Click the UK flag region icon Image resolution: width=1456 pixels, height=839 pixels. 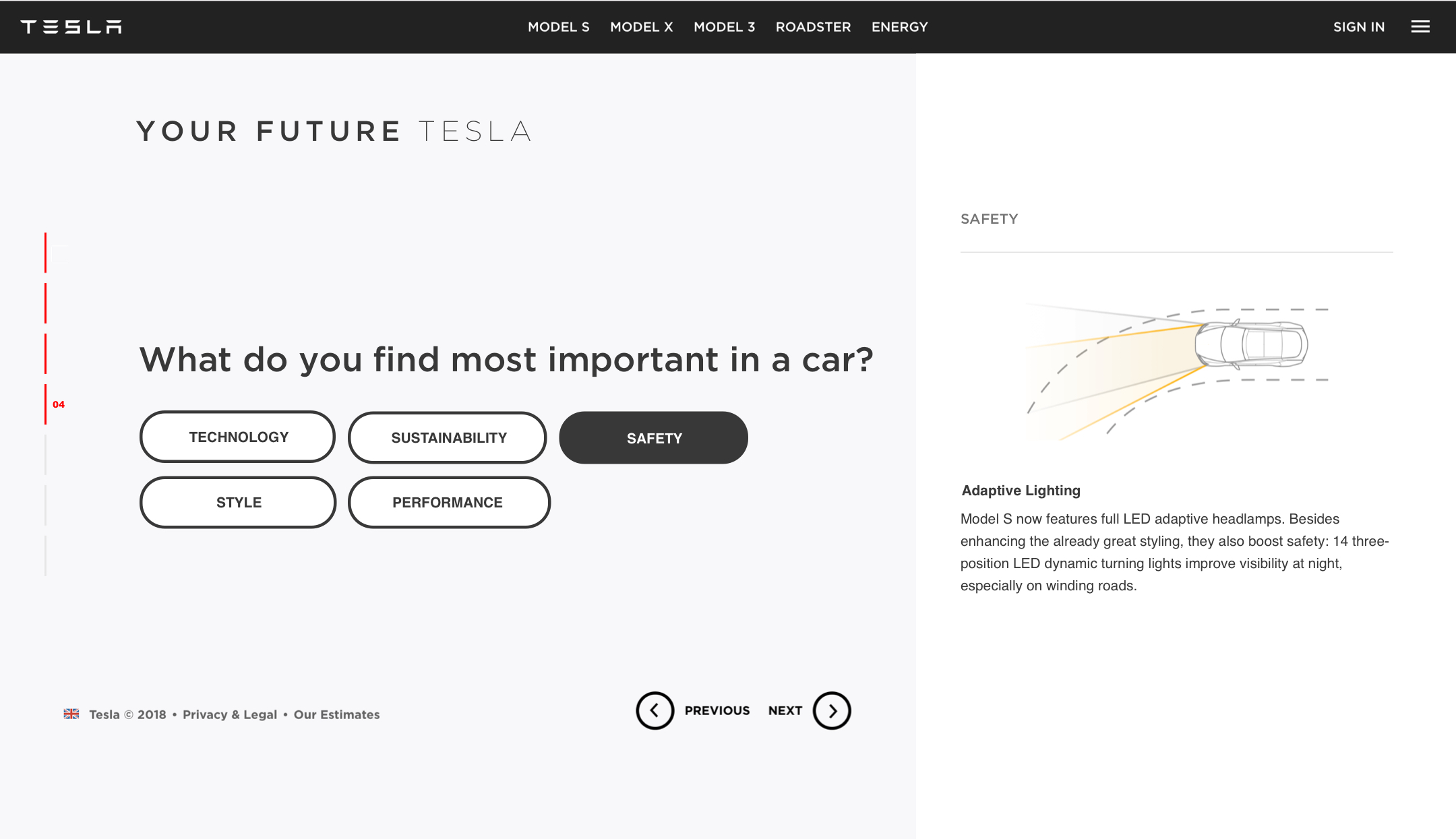point(71,714)
